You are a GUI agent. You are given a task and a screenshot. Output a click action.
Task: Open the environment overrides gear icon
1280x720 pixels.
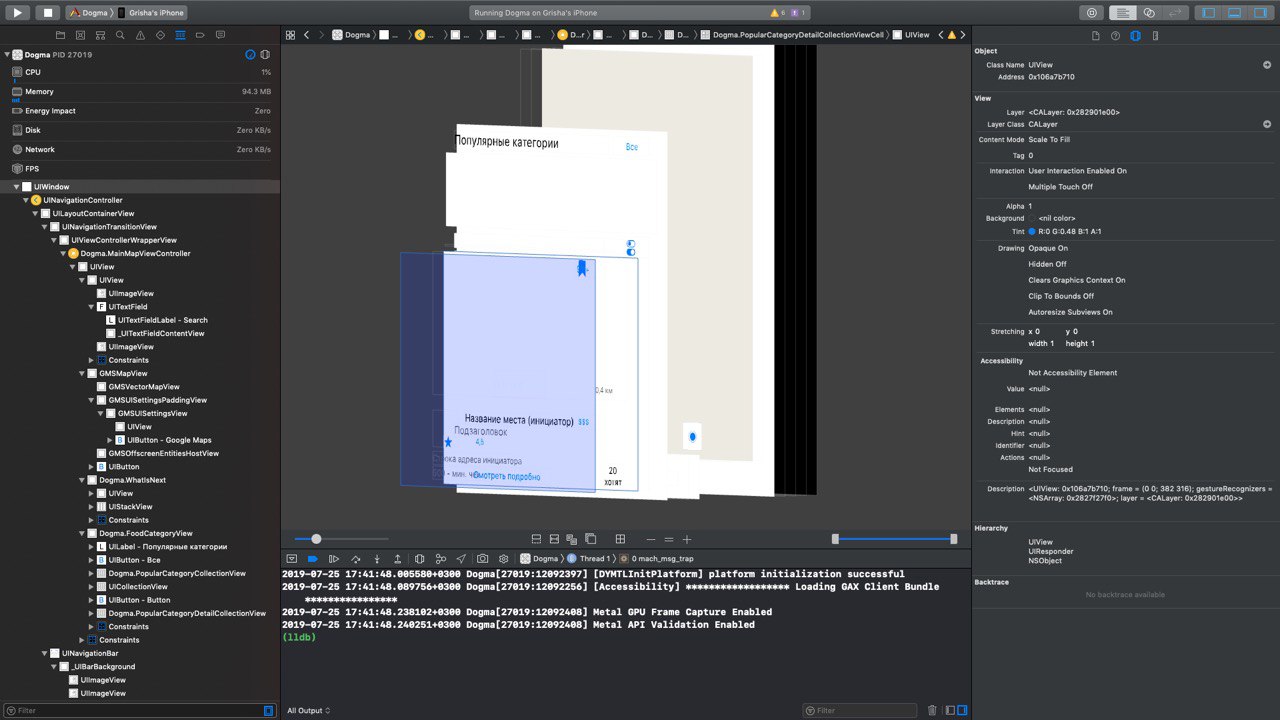pos(503,558)
